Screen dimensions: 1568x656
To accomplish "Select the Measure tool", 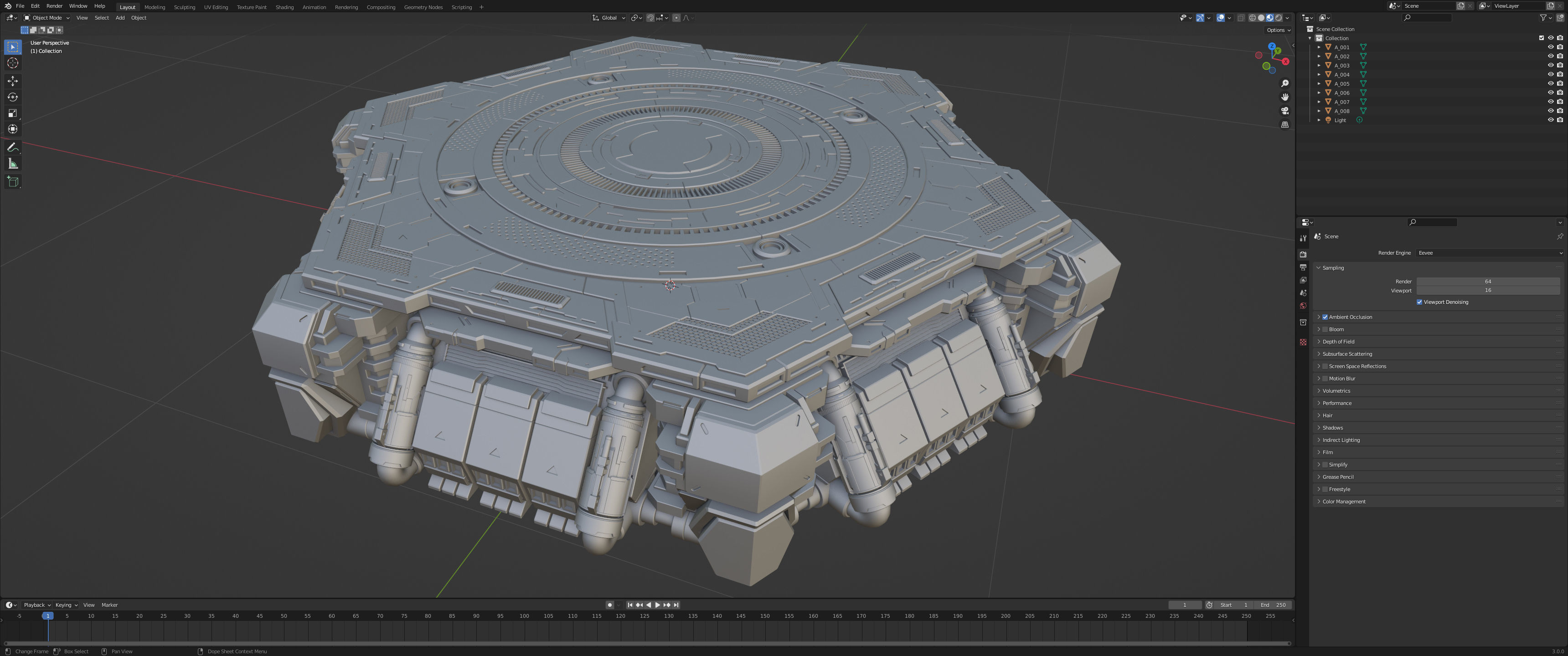I will pyautogui.click(x=13, y=164).
